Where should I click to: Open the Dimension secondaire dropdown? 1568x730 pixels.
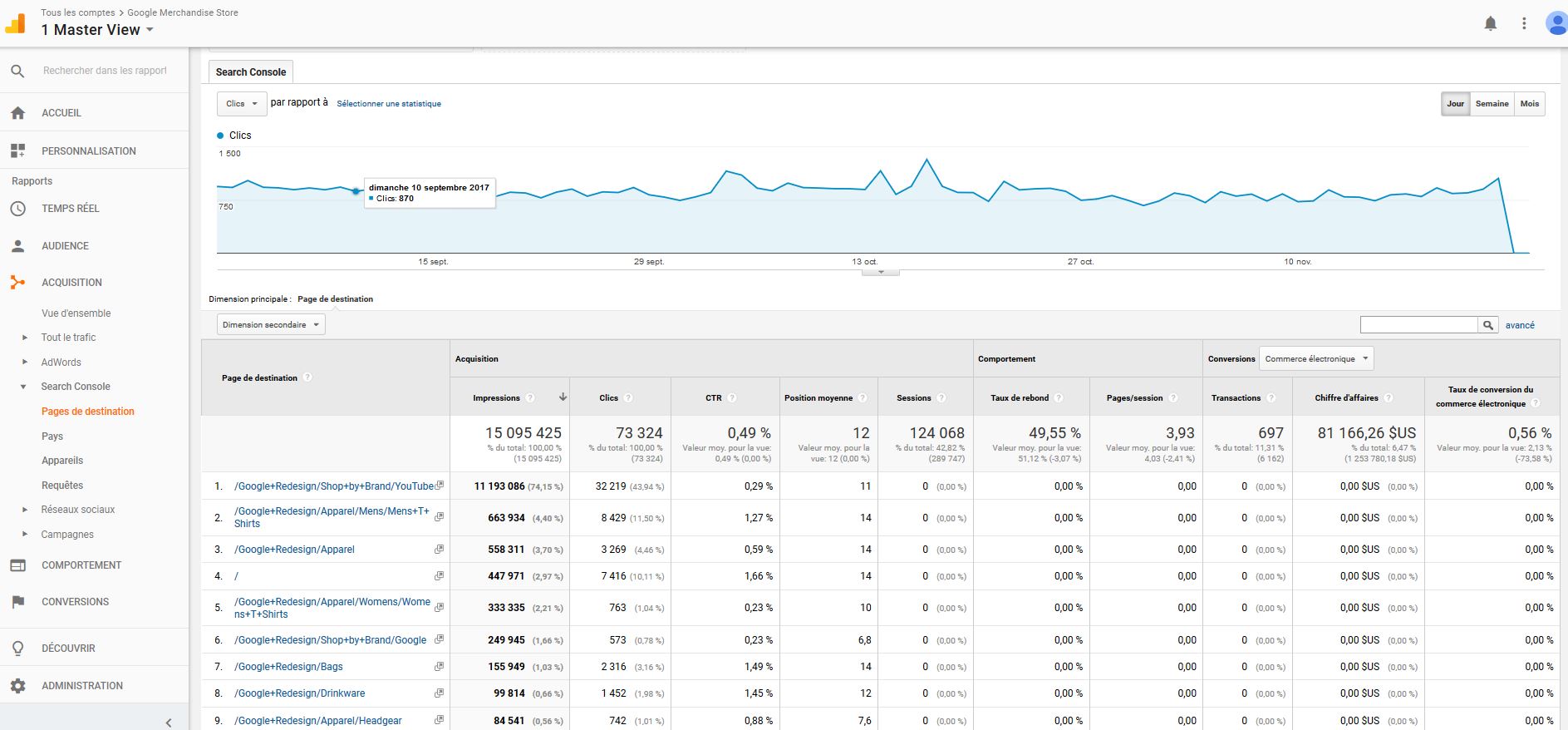271,325
